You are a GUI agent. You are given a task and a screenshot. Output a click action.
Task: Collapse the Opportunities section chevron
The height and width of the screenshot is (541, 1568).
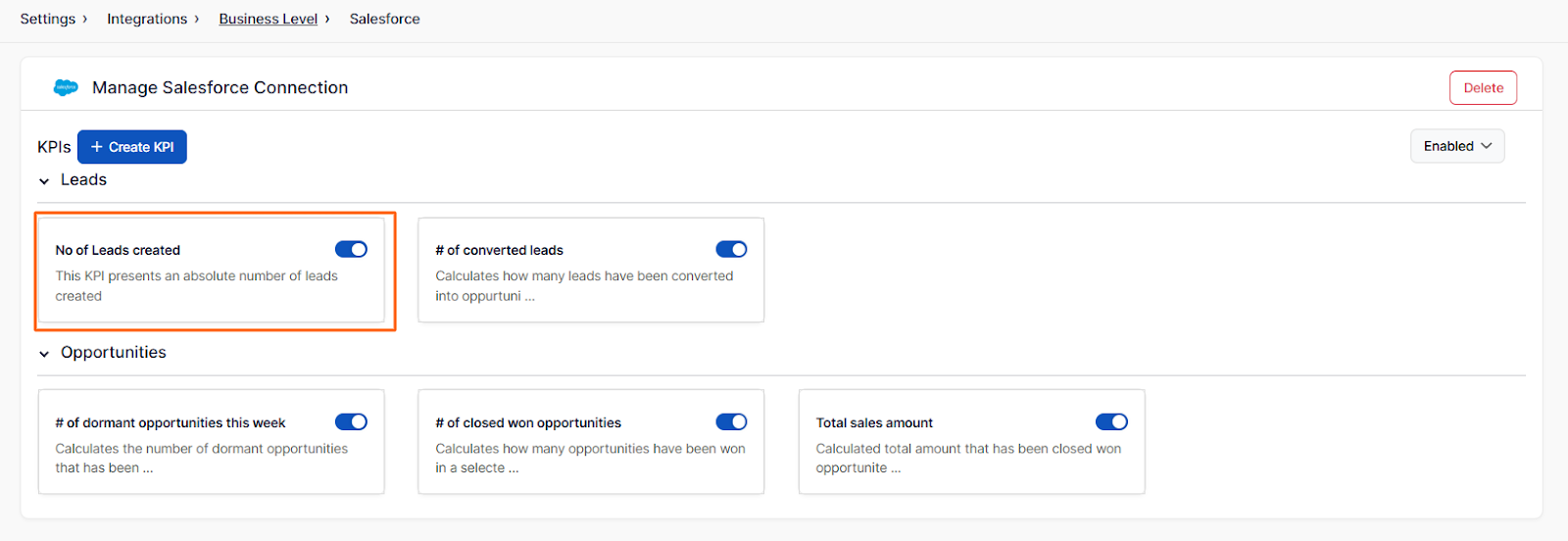coord(44,354)
